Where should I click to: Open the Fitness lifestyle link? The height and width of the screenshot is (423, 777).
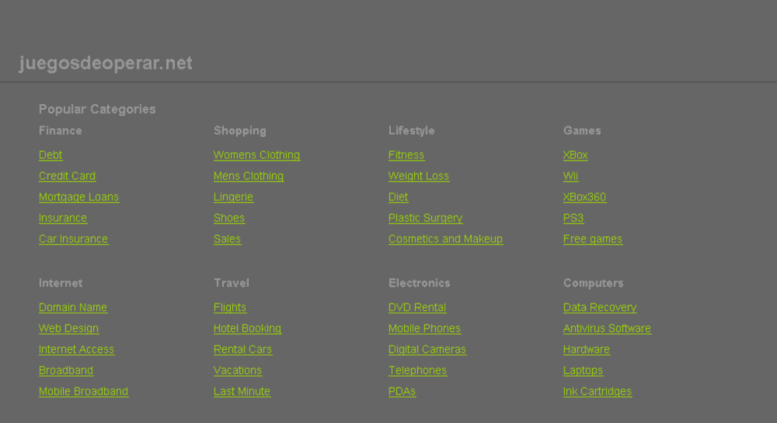(406, 155)
